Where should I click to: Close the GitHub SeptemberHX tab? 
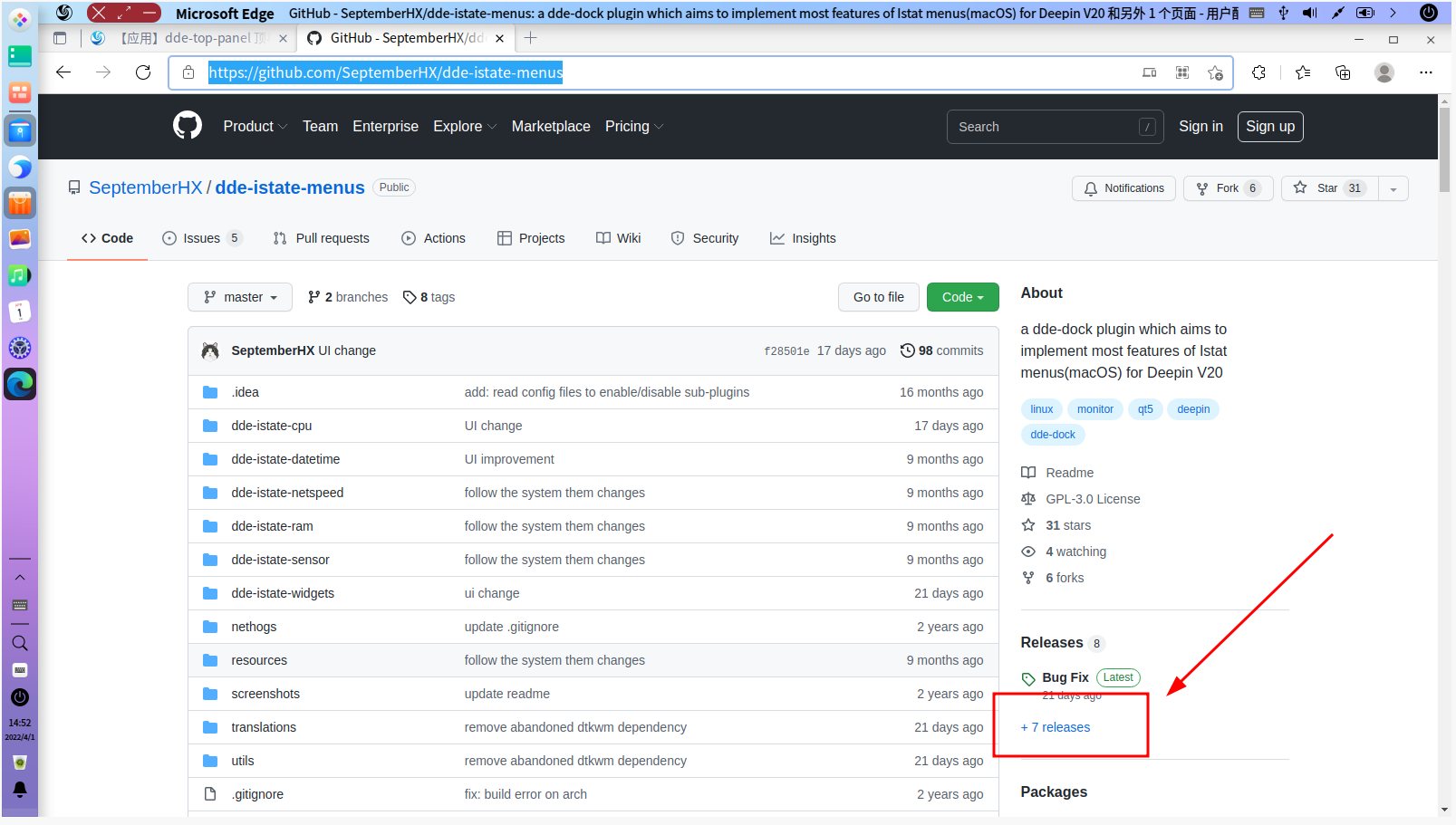(x=499, y=38)
